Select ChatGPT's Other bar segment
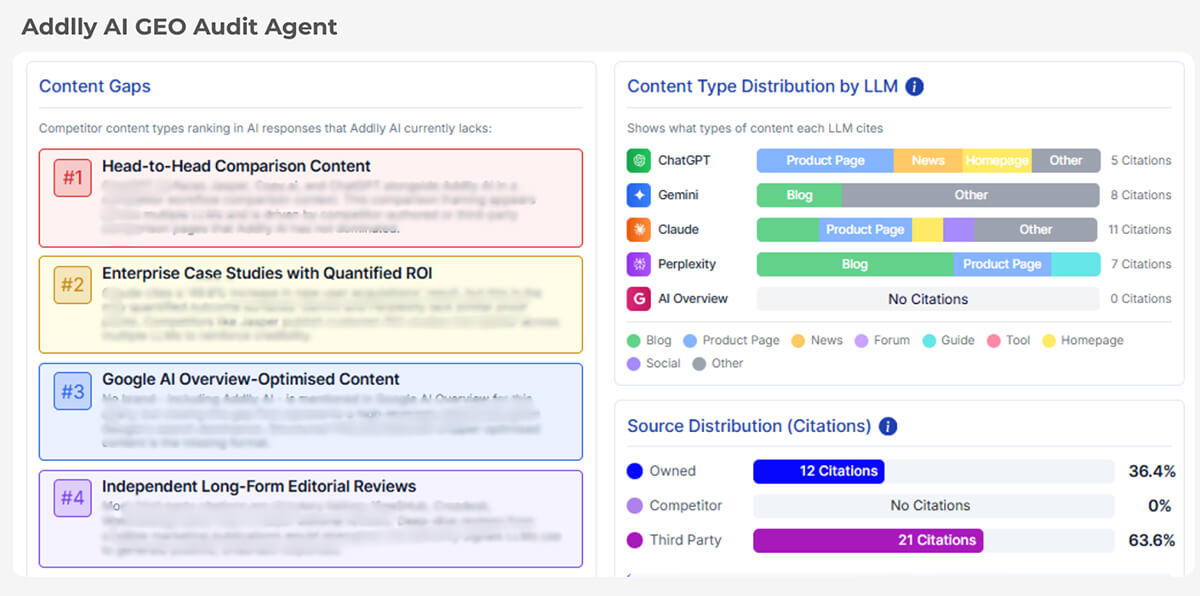This screenshot has width=1200, height=596. 1066,160
